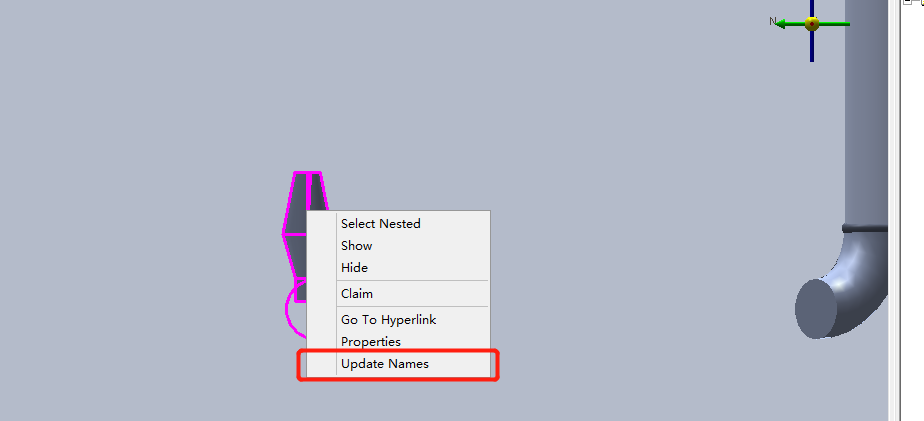Viewport: 924px width, 421px height.
Task: Click the vertical splitter beside right panel
Action: coord(896,210)
